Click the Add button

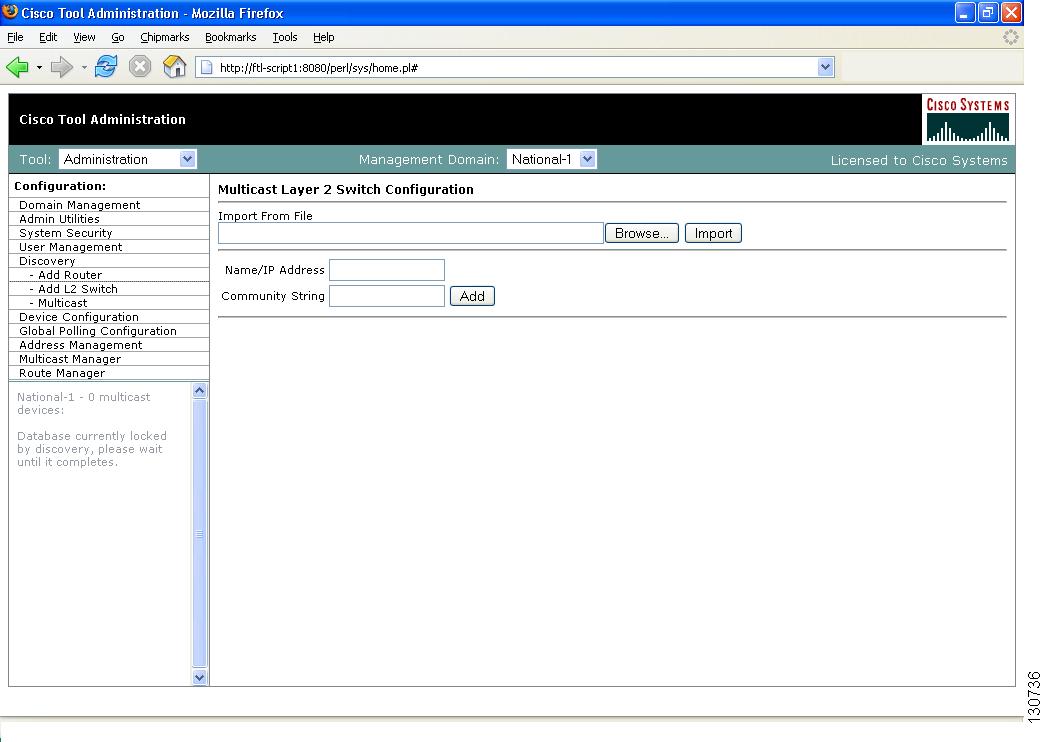click(472, 296)
